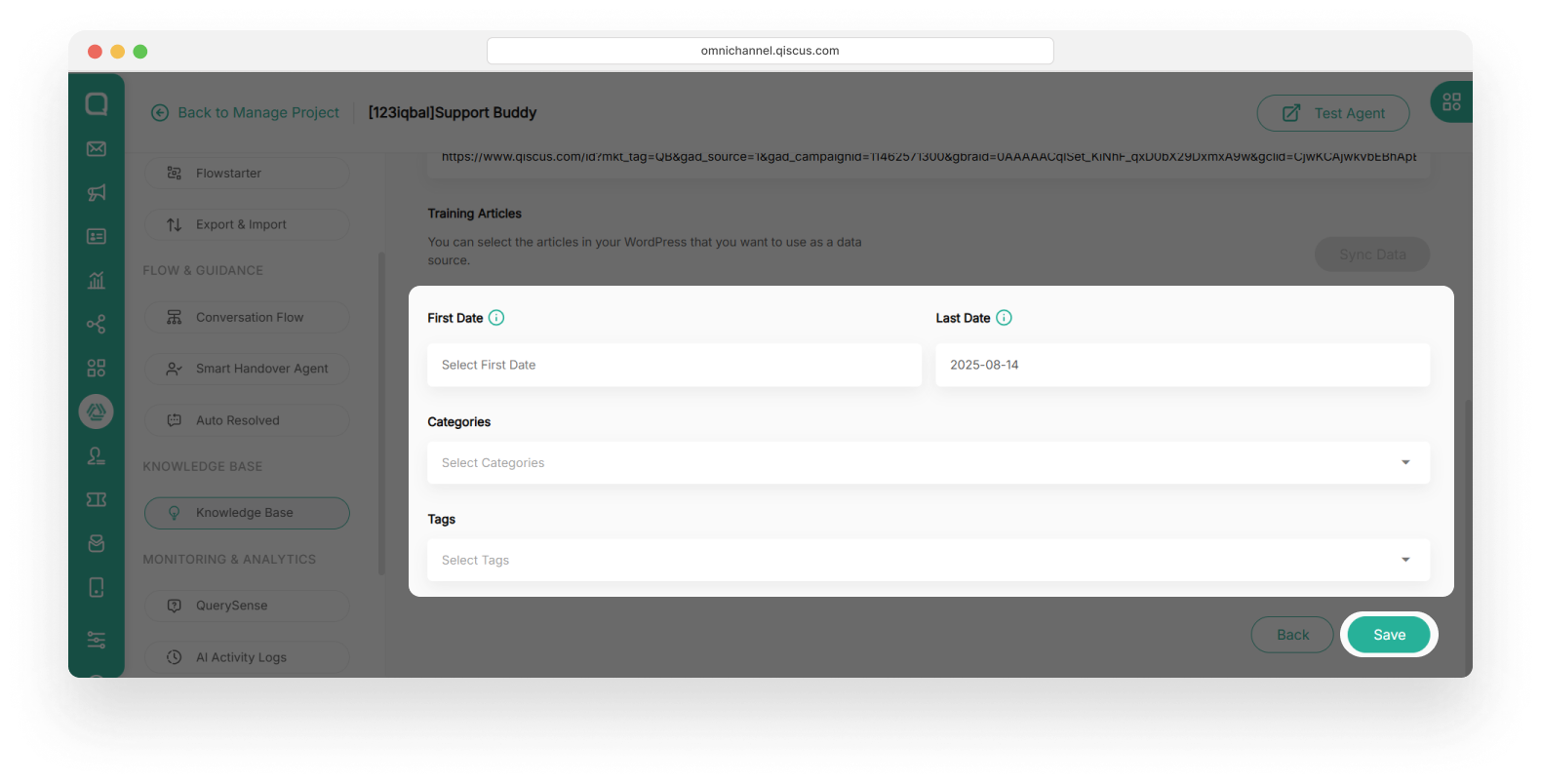Click the Test Agent button
This screenshot has width=1541, height=784.
(x=1332, y=113)
